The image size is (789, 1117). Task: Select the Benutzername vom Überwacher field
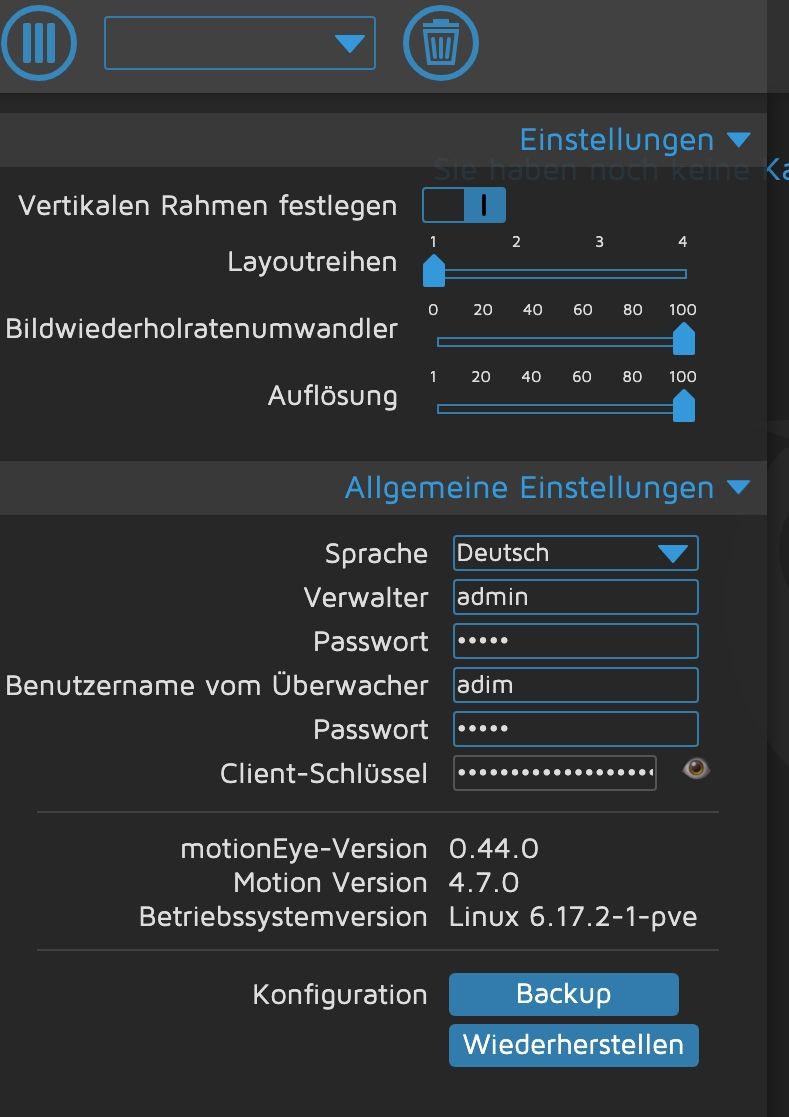point(575,685)
